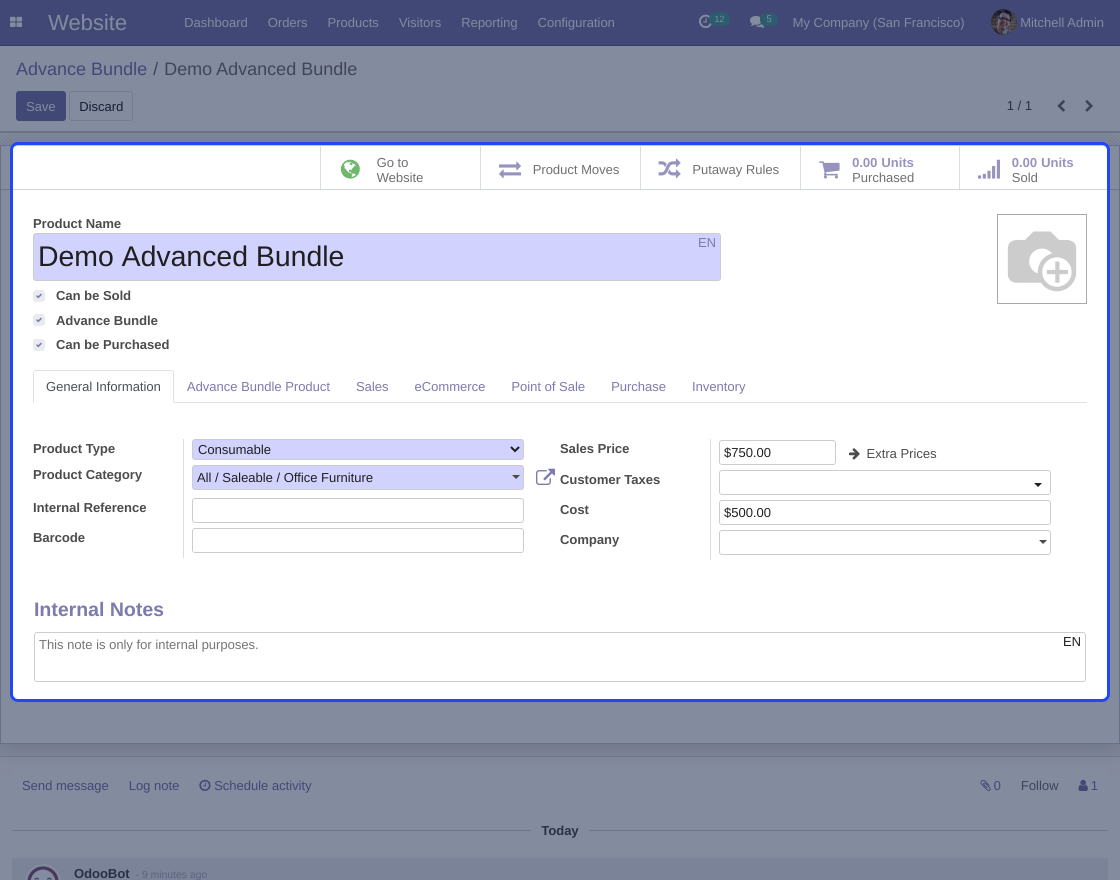Switch to Point of Sale tab
This screenshot has width=1120, height=880.
[548, 386]
